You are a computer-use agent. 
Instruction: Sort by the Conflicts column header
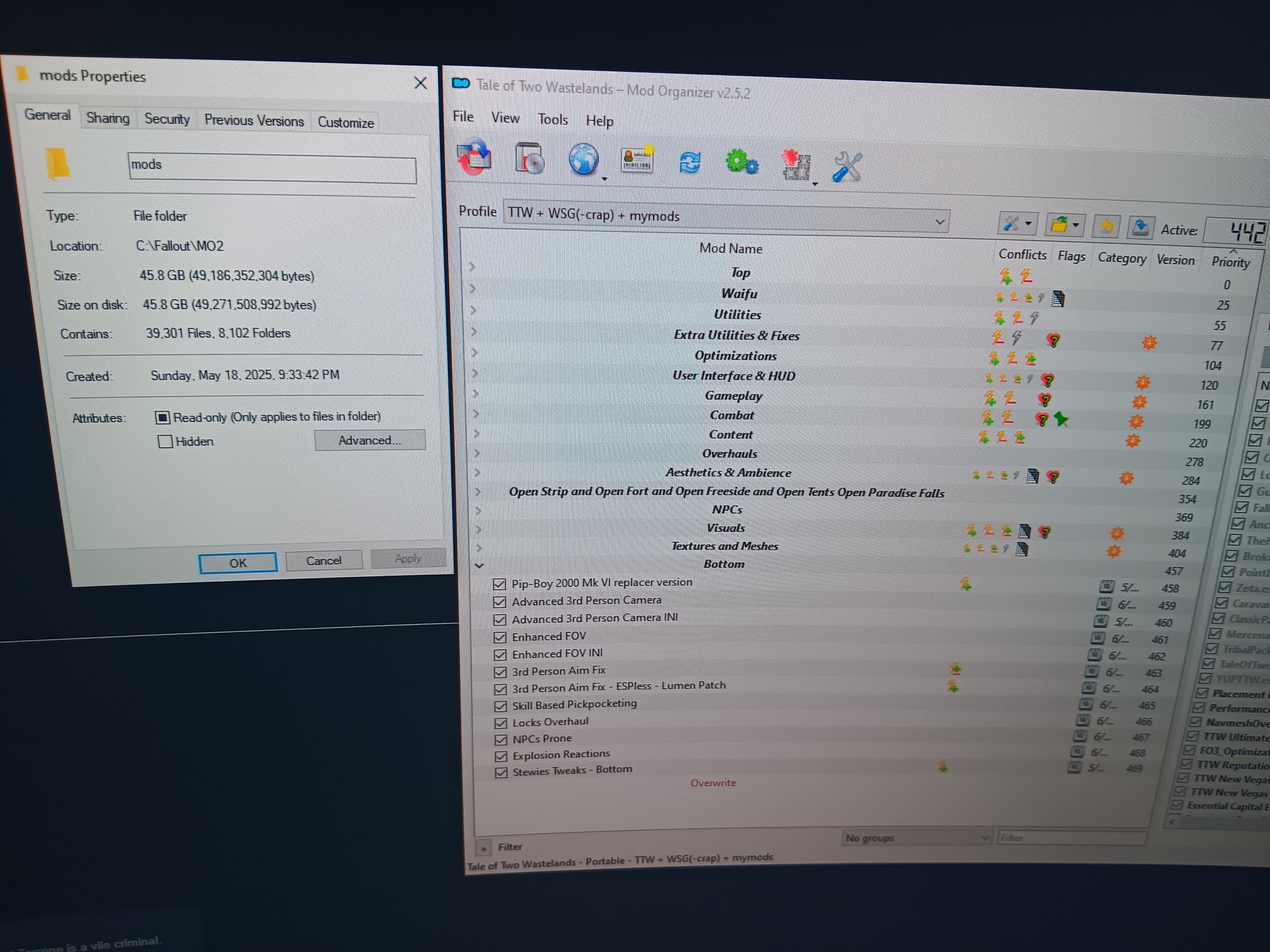tap(1022, 254)
